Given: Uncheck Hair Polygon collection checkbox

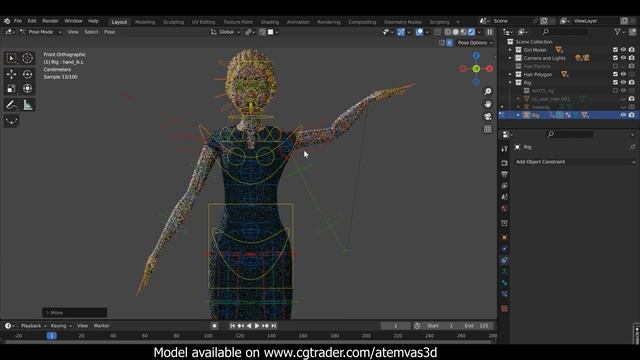Looking at the screenshot, I should (615, 74).
